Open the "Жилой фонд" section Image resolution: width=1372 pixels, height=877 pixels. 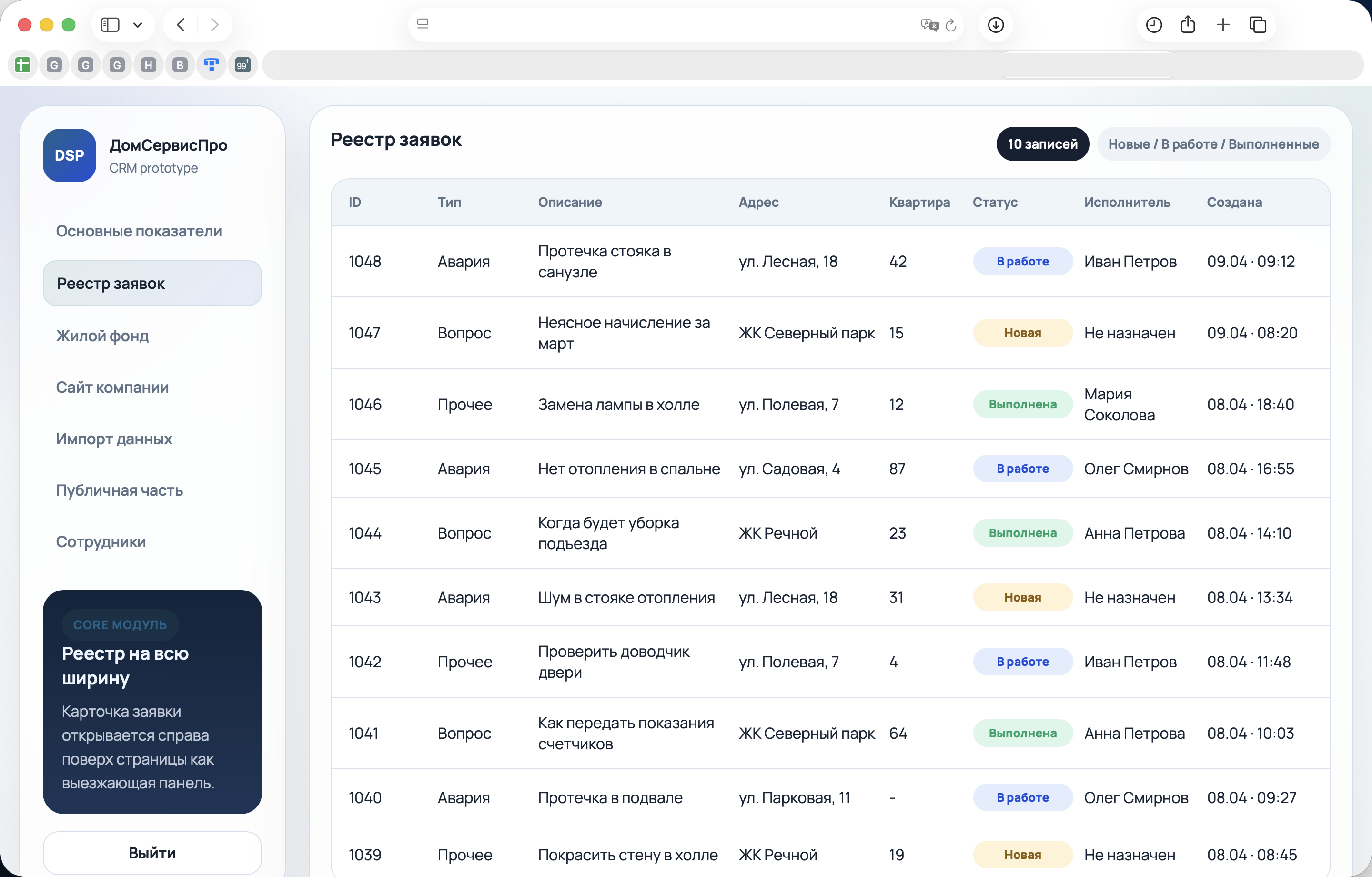[102, 336]
